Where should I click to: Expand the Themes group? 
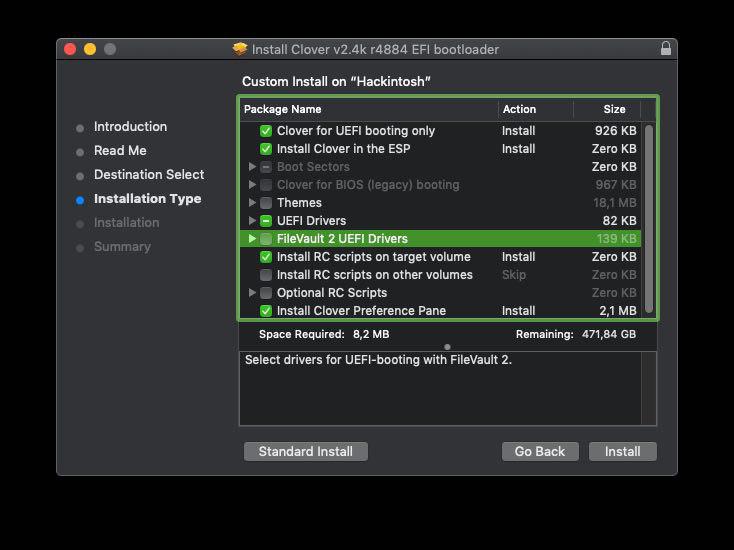[252, 203]
